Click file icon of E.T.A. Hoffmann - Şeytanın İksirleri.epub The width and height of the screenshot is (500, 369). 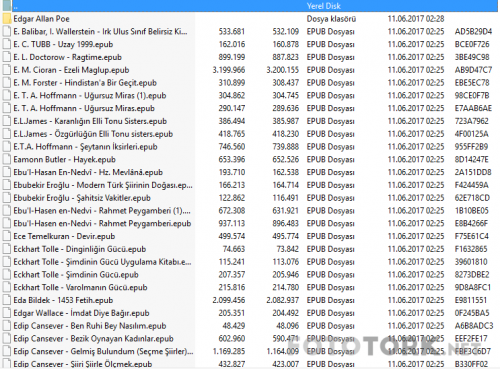pos(7,147)
